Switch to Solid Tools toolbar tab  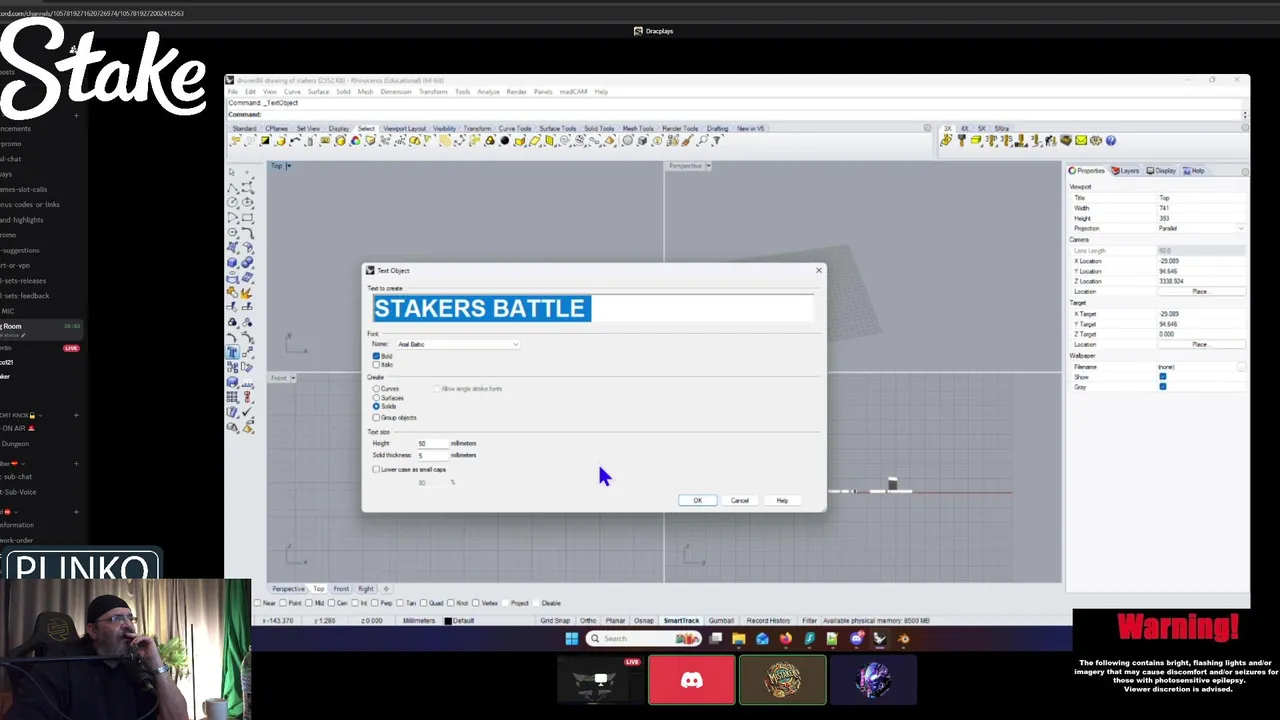[x=599, y=128]
